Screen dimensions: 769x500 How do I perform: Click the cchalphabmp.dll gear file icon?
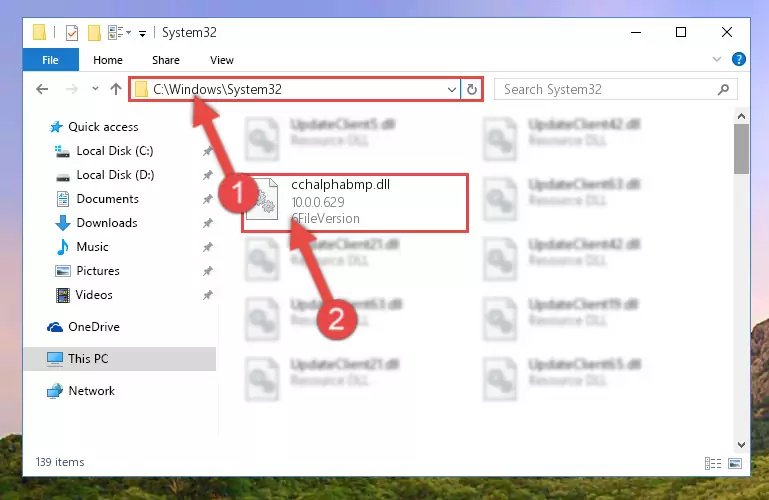point(263,199)
